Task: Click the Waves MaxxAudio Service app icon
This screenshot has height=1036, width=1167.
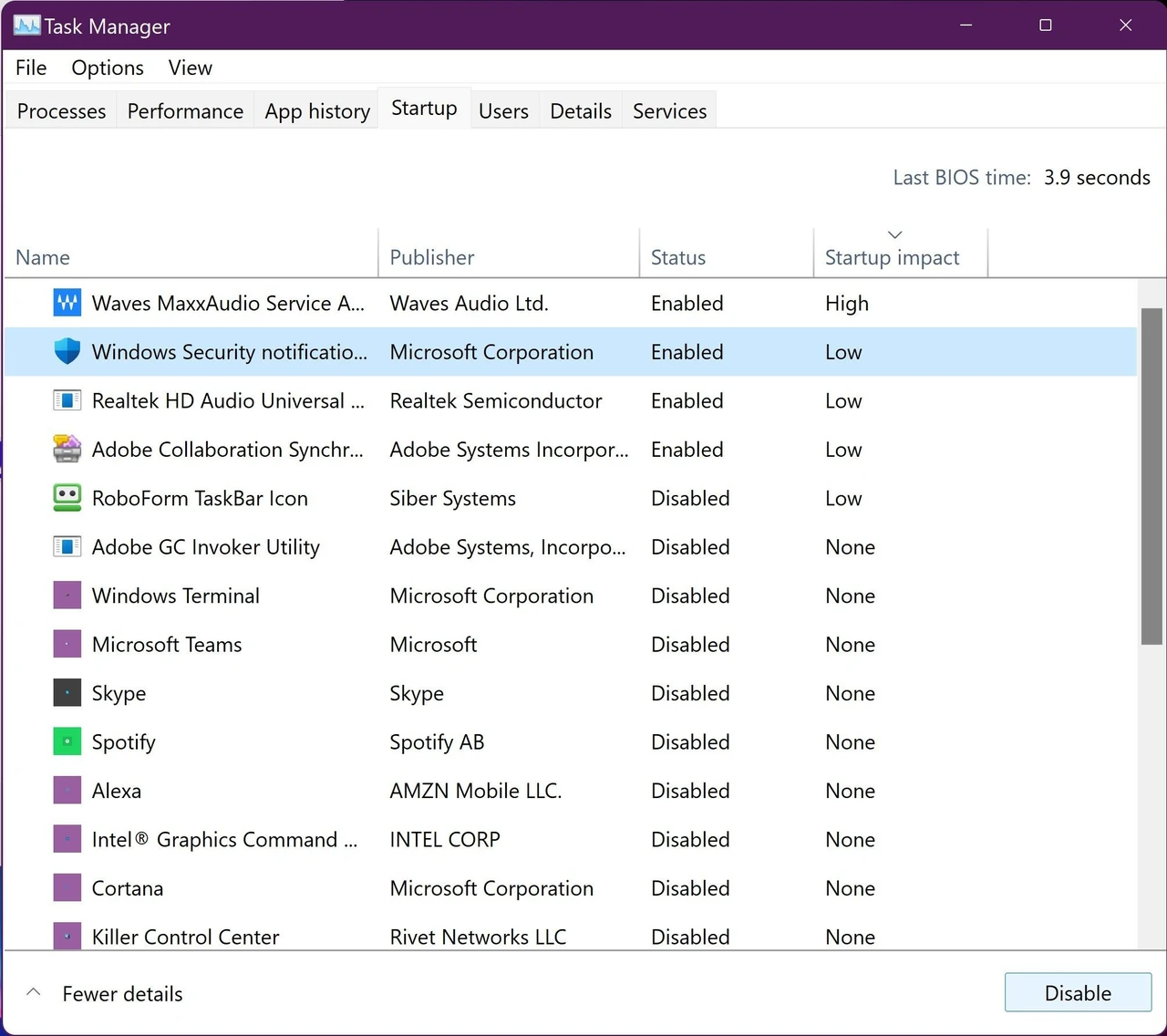Action: click(x=67, y=303)
